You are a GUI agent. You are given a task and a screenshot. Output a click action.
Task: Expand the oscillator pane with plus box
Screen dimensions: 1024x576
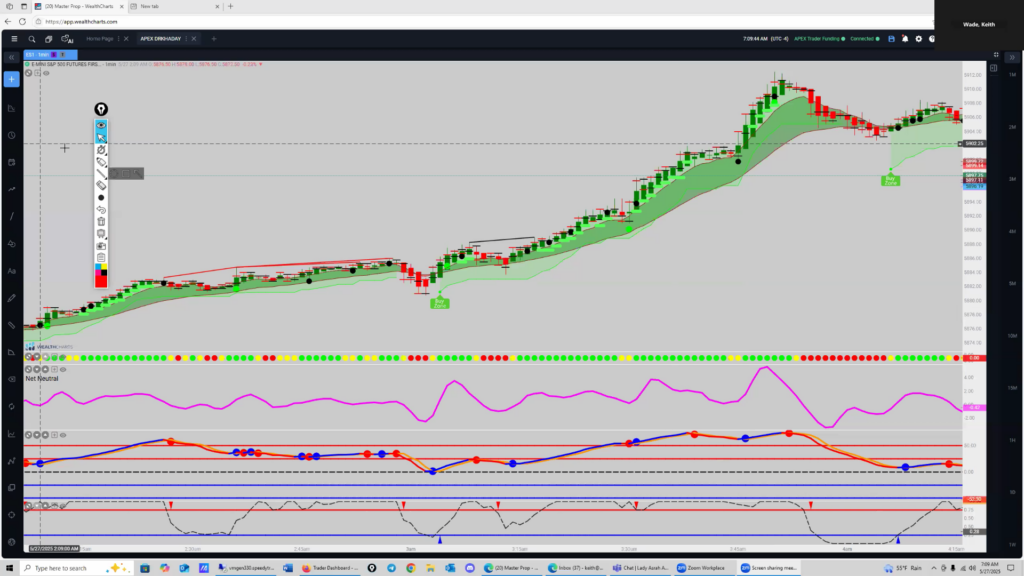(x=54, y=435)
